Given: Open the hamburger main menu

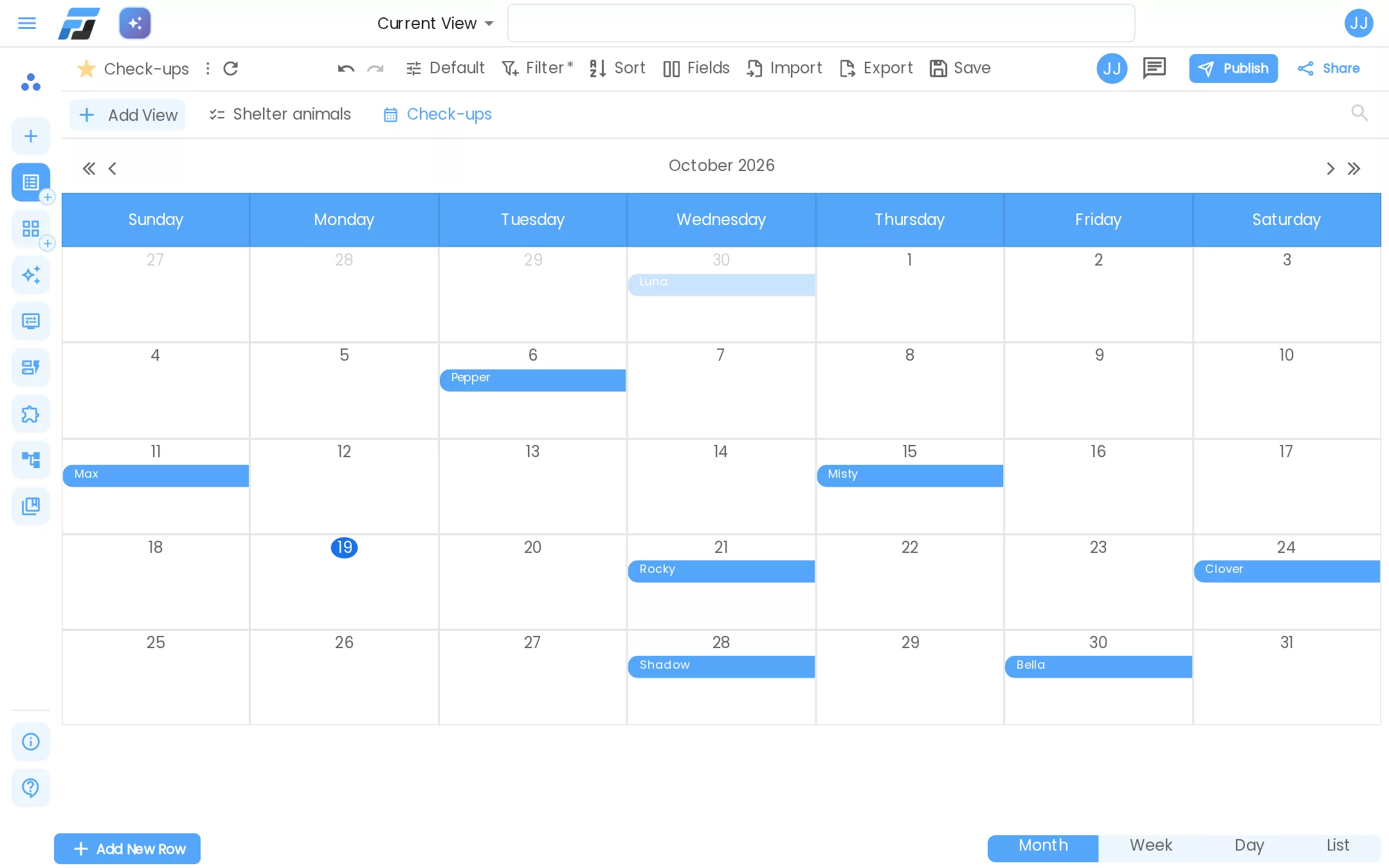Looking at the screenshot, I should [27, 23].
